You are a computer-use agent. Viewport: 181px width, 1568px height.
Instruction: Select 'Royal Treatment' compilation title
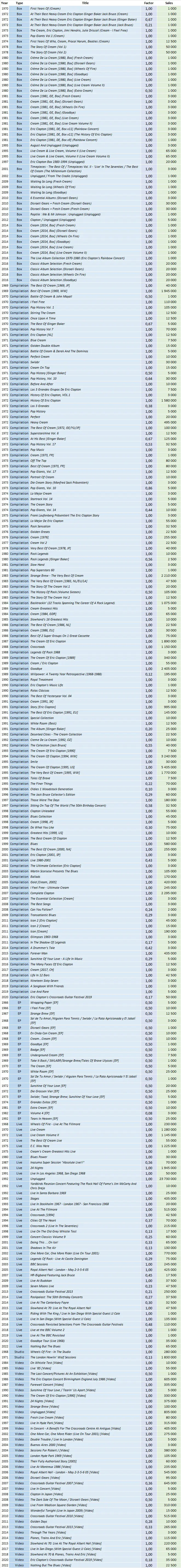pos(41,679)
